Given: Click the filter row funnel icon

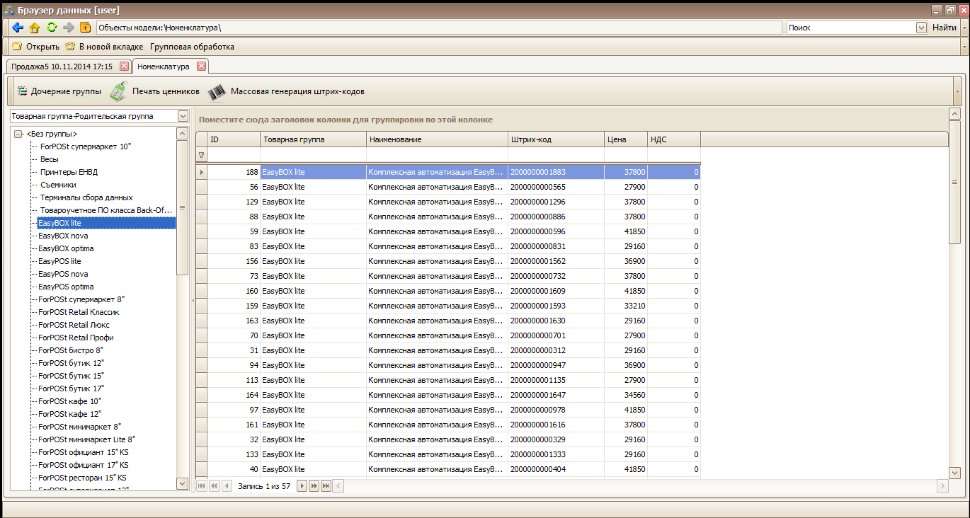Looking at the screenshot, I should (201, 155).
